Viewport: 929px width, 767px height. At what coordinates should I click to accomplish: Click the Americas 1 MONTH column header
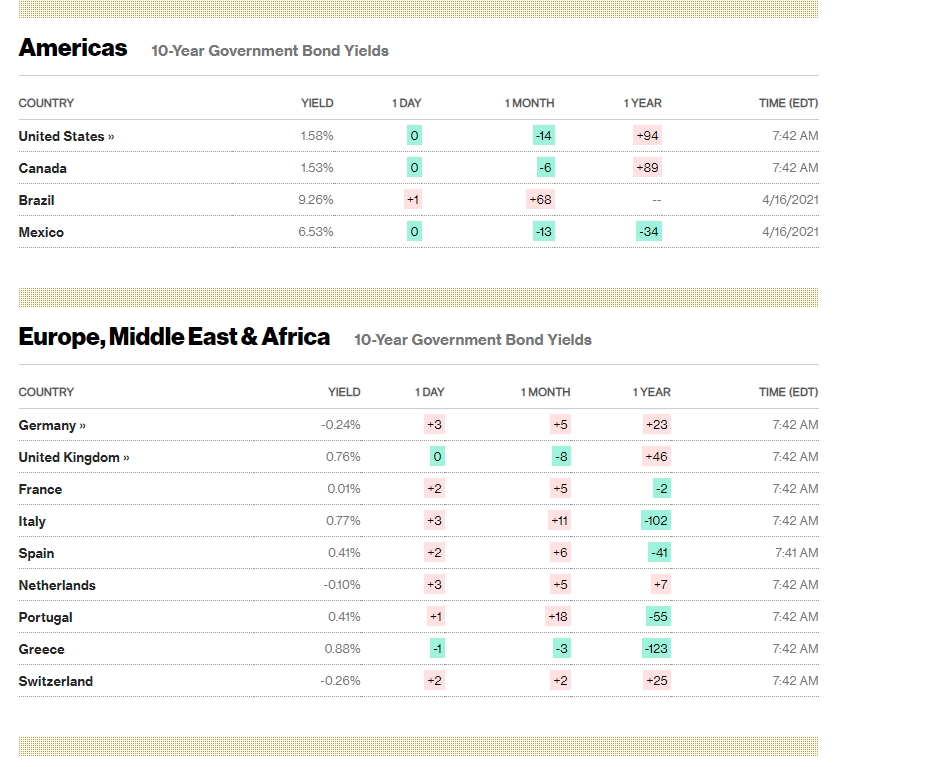tap(529, 103)
